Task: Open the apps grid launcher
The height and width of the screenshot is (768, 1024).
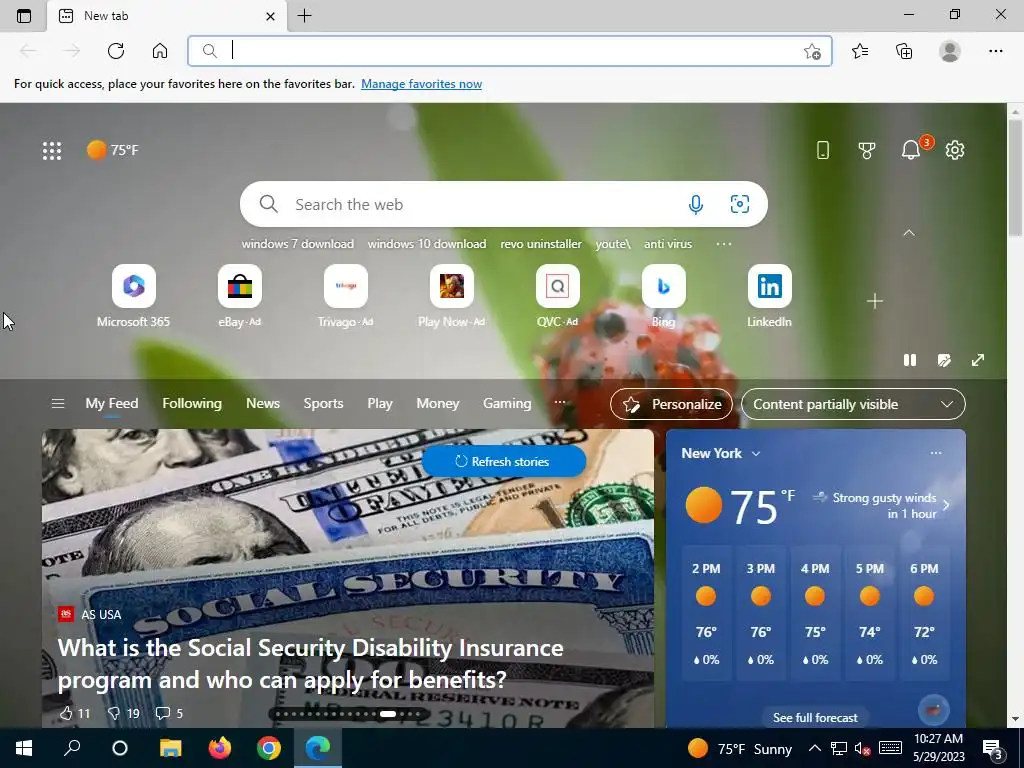Action: 52,151
